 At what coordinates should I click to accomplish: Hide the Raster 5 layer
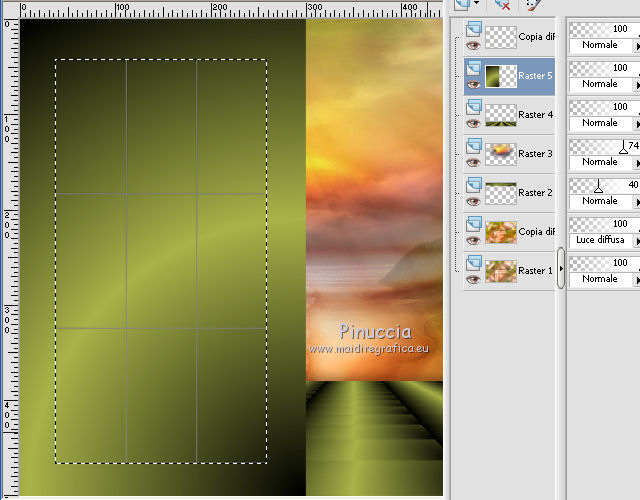(473, 84)
